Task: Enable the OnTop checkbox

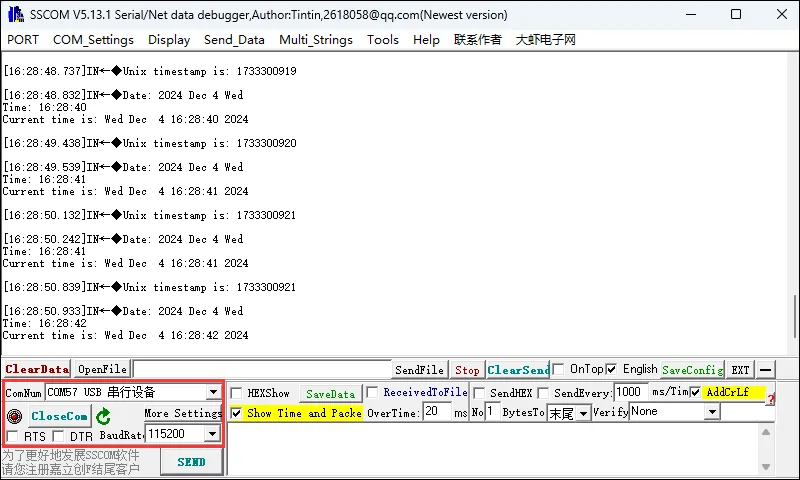Action: [x=559, y=369]
